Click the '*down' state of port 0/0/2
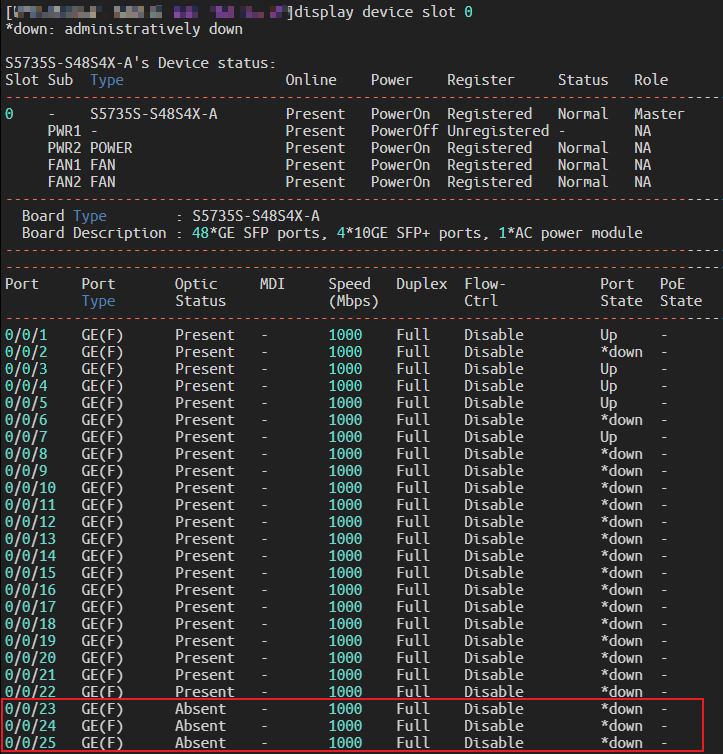The image size is (723, 754). (621, 352)
